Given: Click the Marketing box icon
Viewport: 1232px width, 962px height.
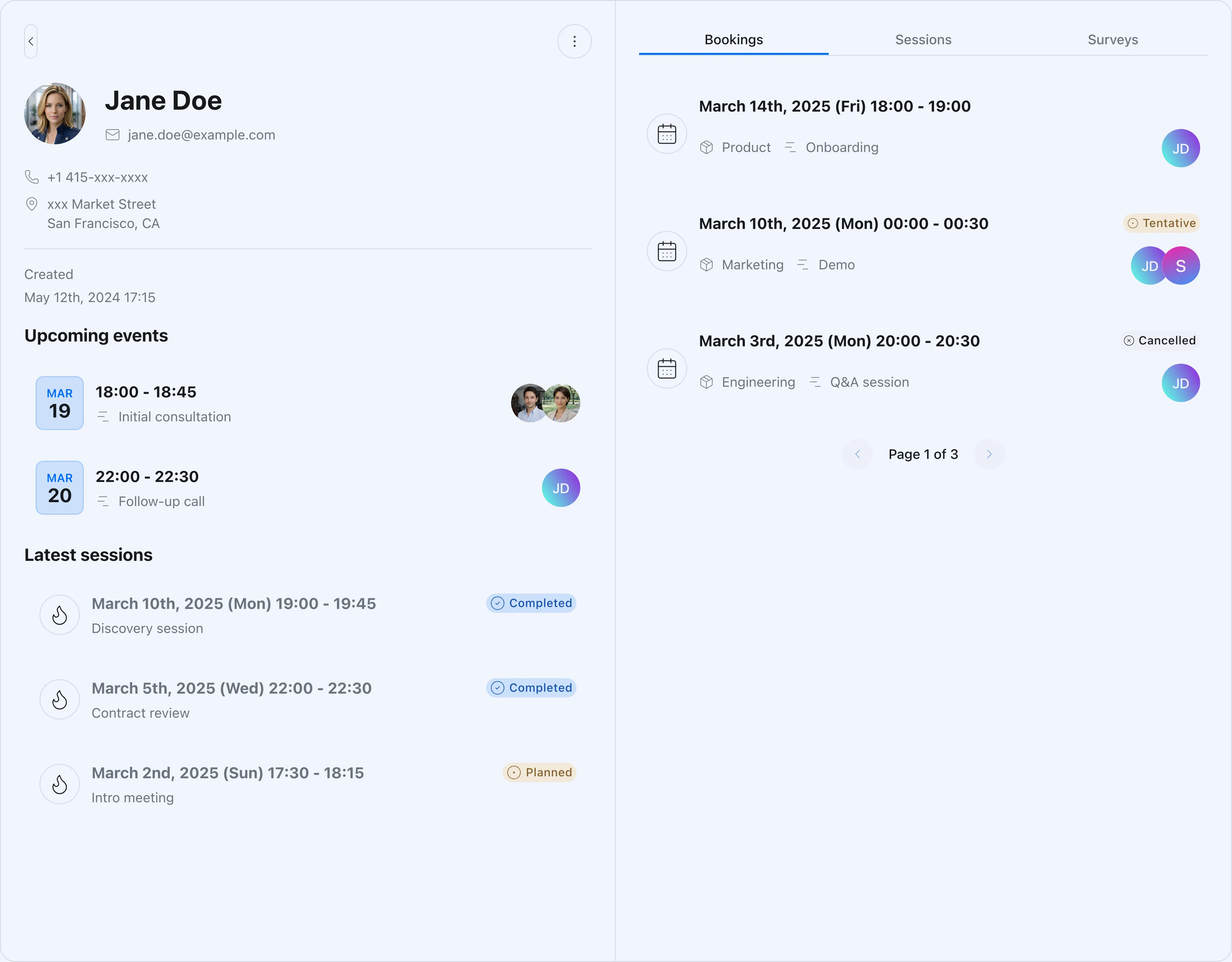Looking at the screenshot, I should (706, 265).
